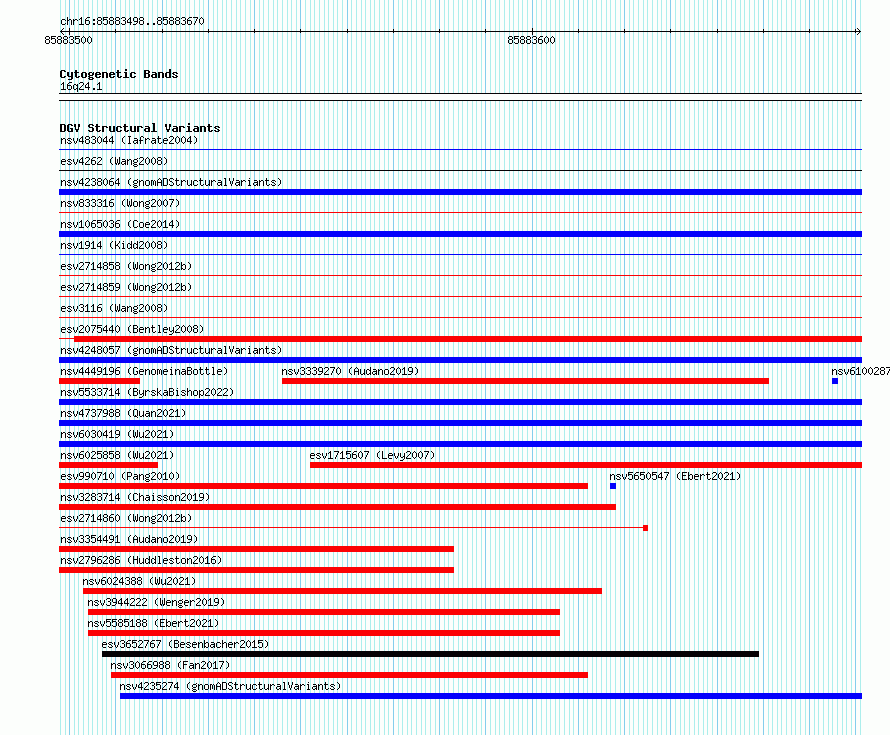This screenshot has height=735, width=890.
Task: Click the black bar of esv3652767
Action: [x=430, y=654]
